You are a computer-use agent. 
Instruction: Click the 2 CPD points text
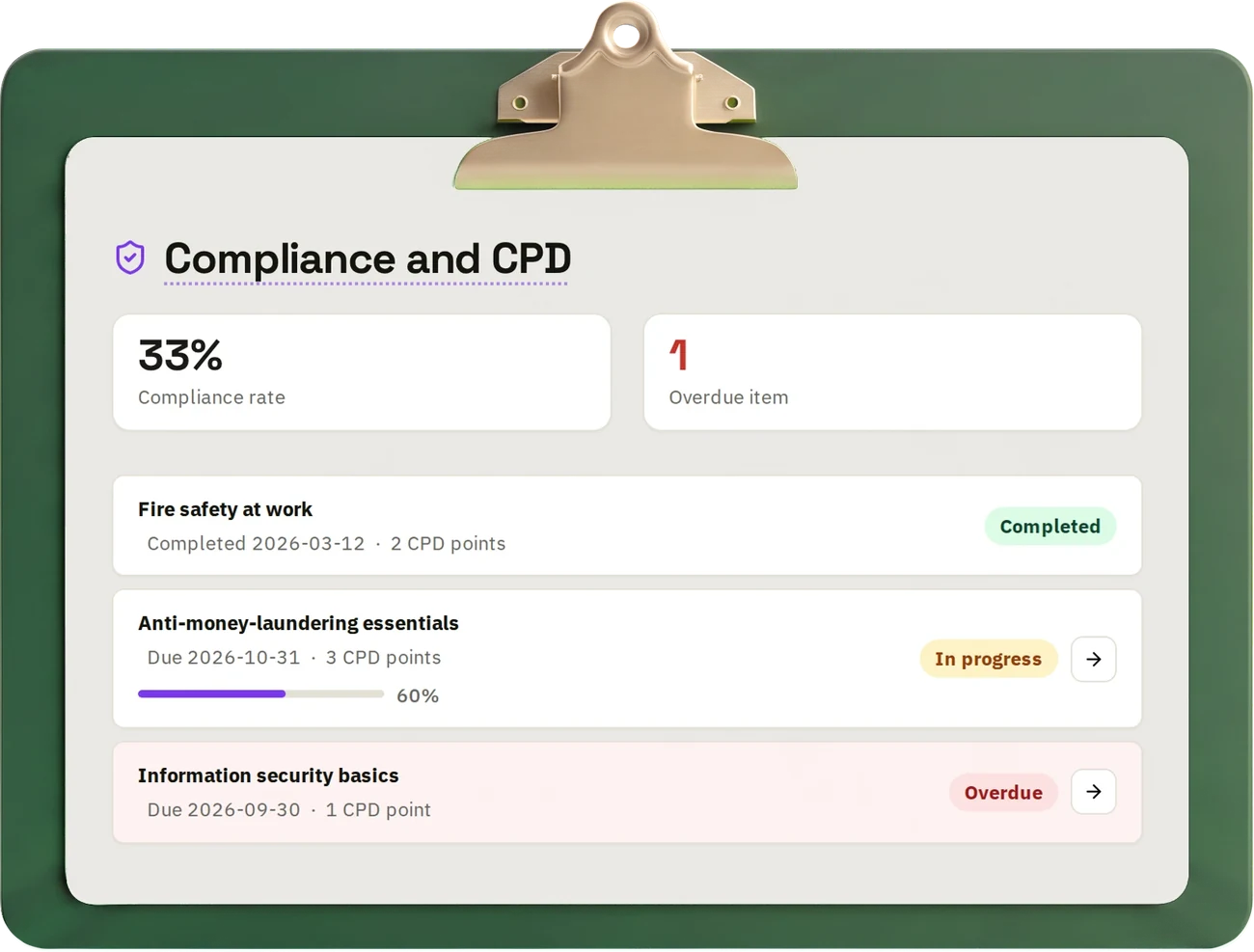[448, 544]
